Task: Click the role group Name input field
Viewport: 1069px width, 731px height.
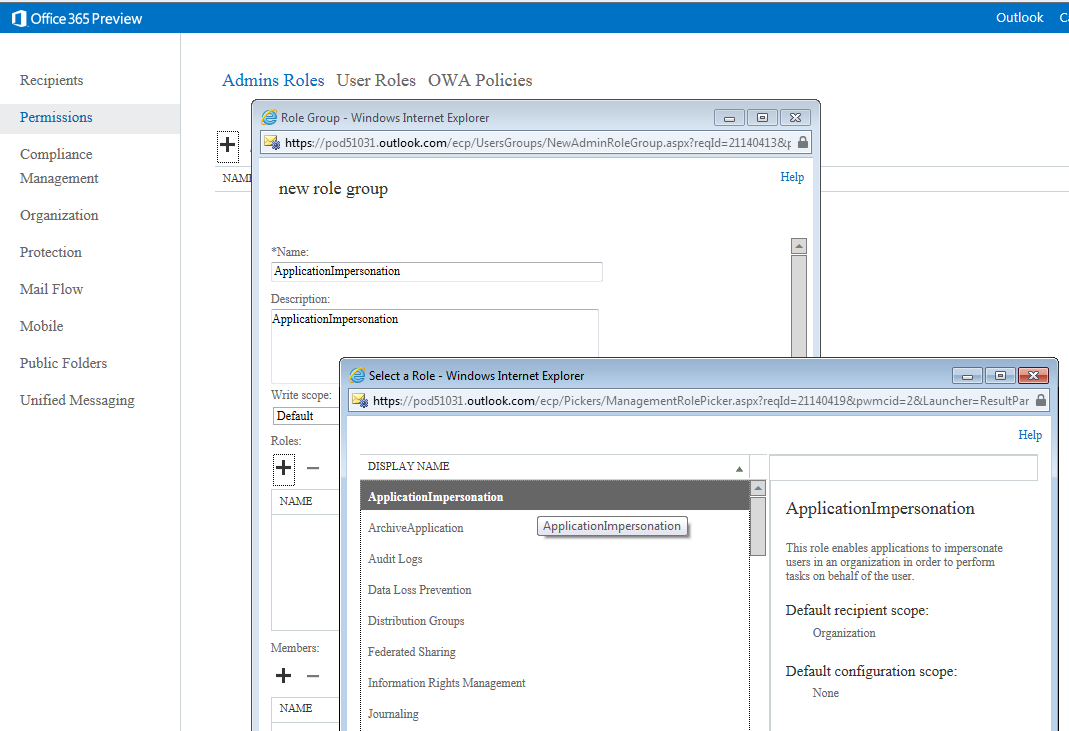Action: coord(436,272)
